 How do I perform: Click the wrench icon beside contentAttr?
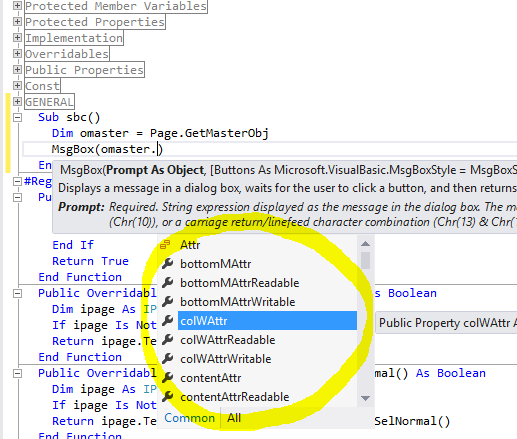click(167, 378)
